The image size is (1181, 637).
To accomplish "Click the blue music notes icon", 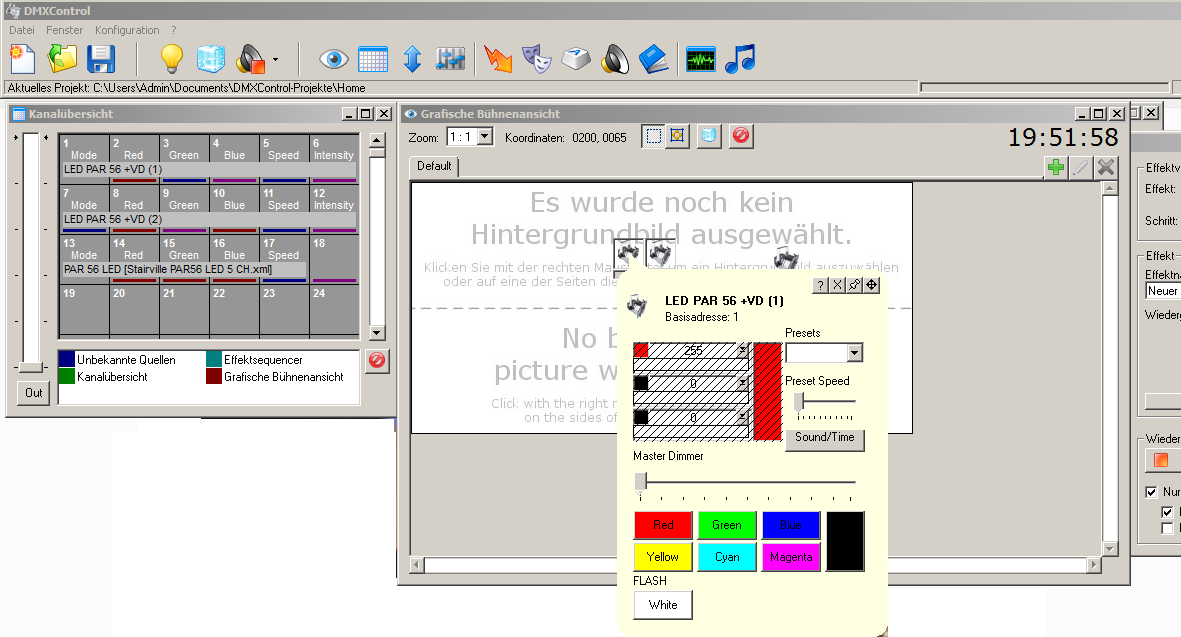I will [740, 59].
